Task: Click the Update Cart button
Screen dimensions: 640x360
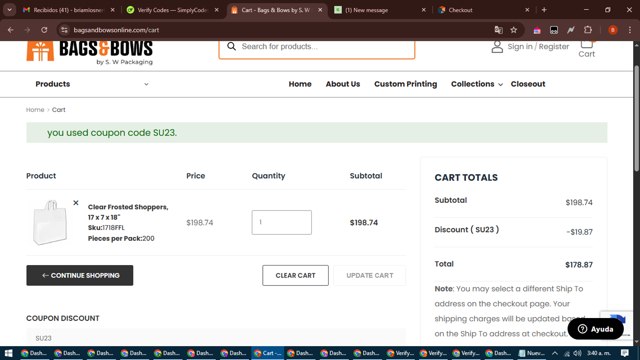Action: coord(370,276)
